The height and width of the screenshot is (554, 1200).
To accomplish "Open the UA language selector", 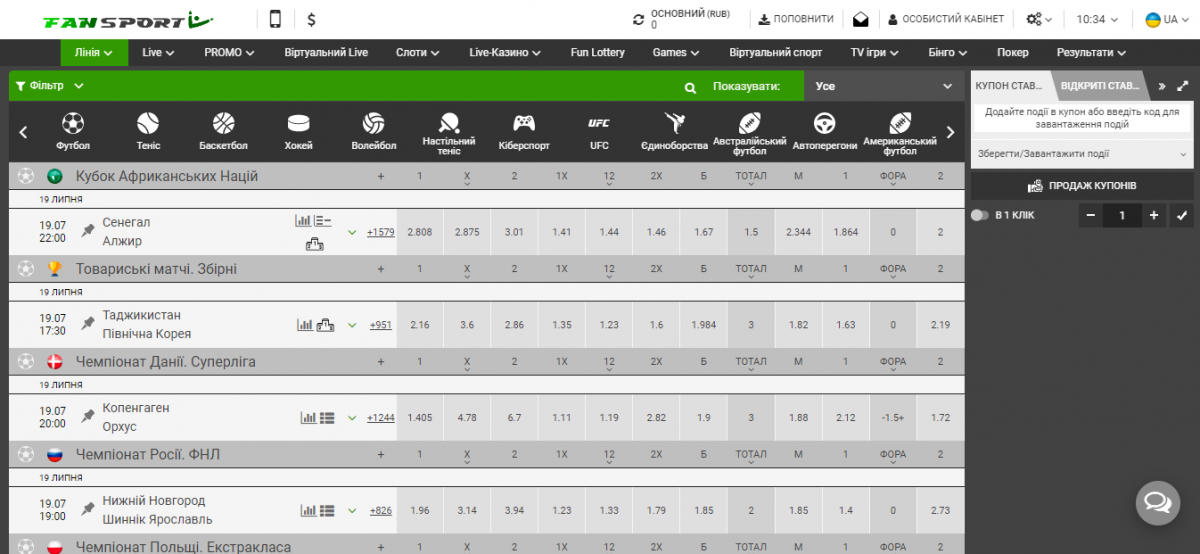I will [x=1166, y=19].
